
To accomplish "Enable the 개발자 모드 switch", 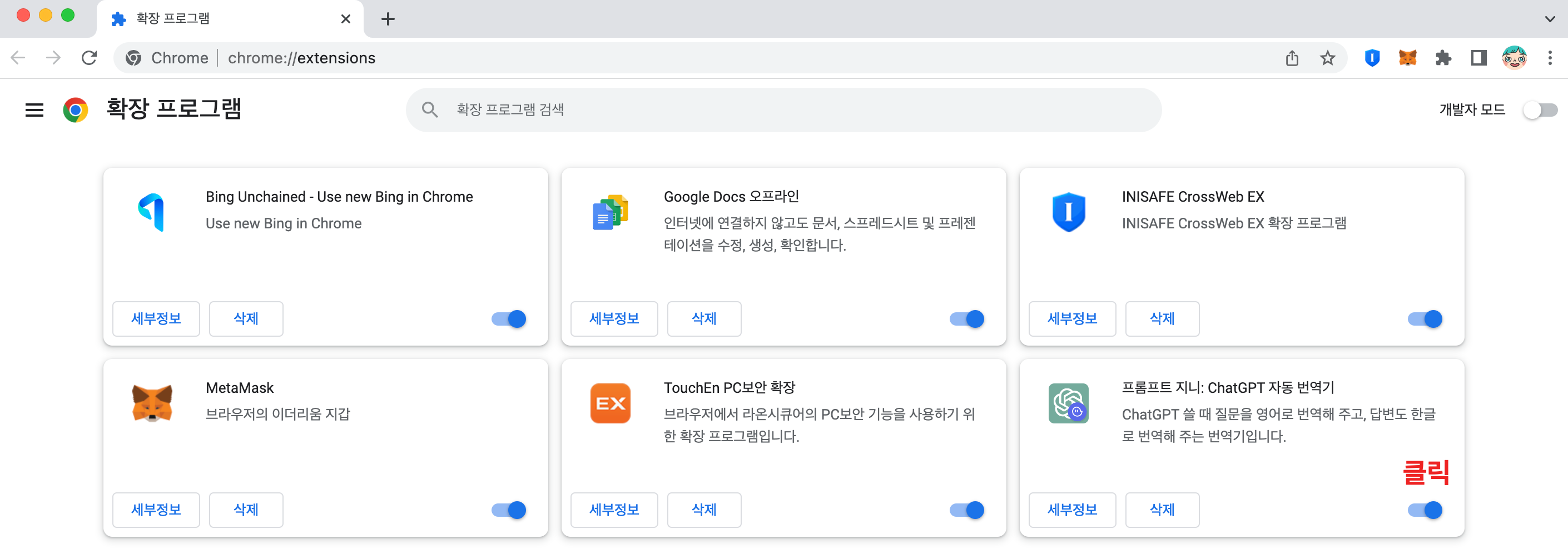I will 1540,110.
